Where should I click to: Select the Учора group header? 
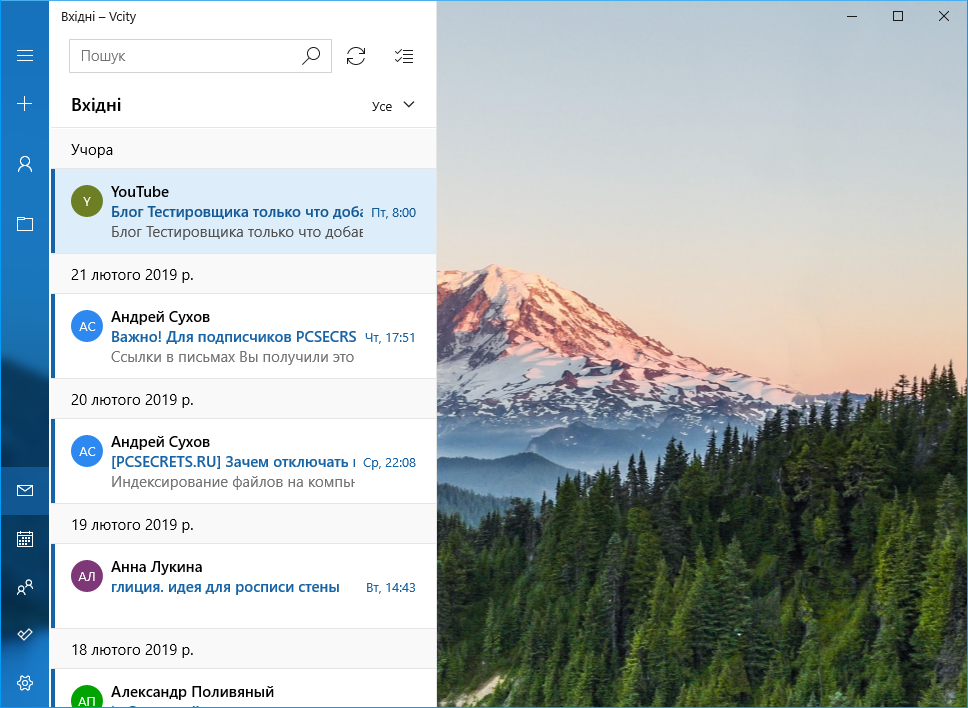(243, 149)
